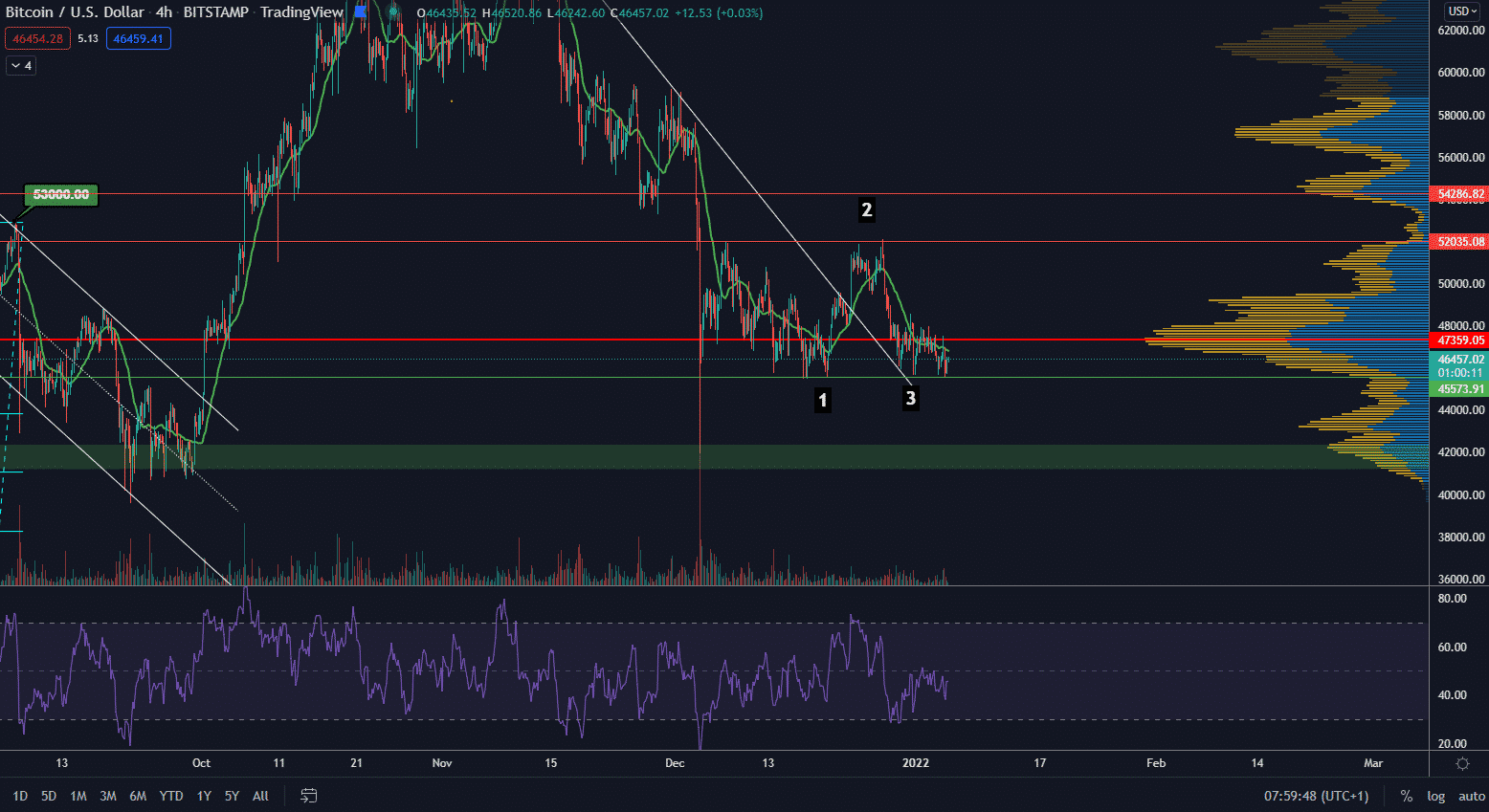This screenshot has height=812, width=1489.
Task: Click the blue flag icon beside TradingView title
Action: click(x=360, y=12)
